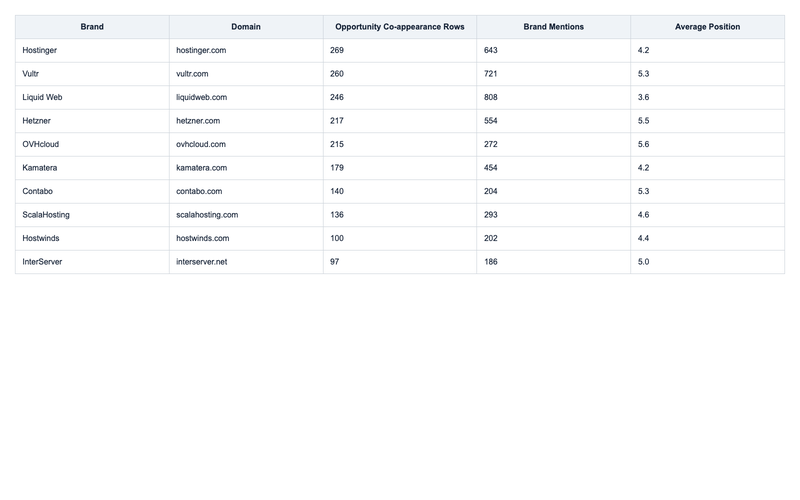Select the OVHcloud brand cell
Screen dimensions: 800x500
point(92,144)
